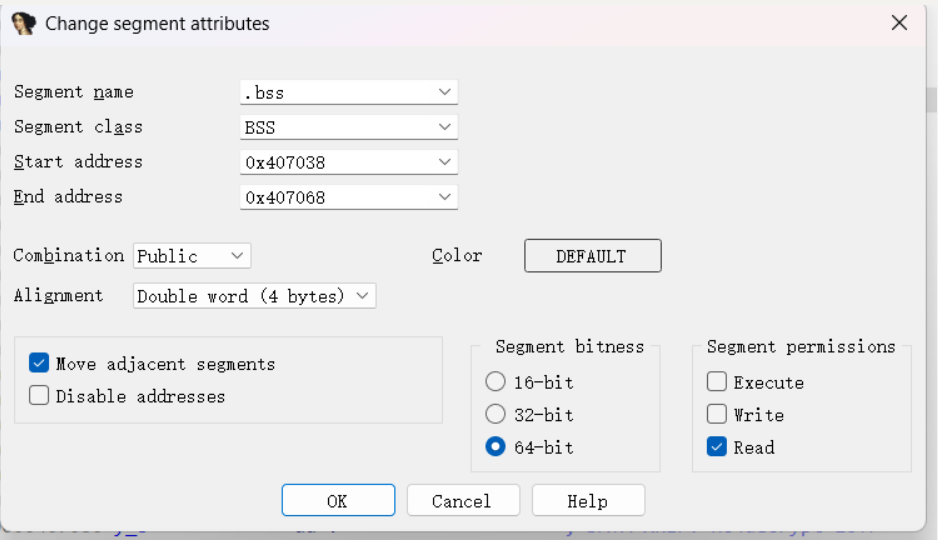
Task: Click the Start address label
Action: (x=78, y=162)
